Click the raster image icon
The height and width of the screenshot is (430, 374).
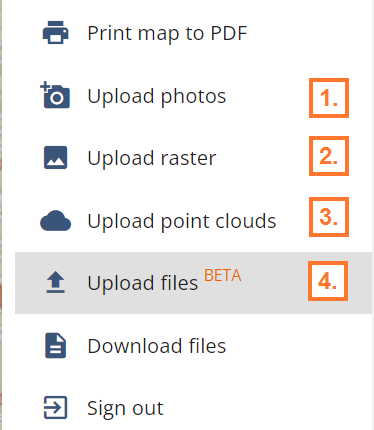(x=55, y=157)
